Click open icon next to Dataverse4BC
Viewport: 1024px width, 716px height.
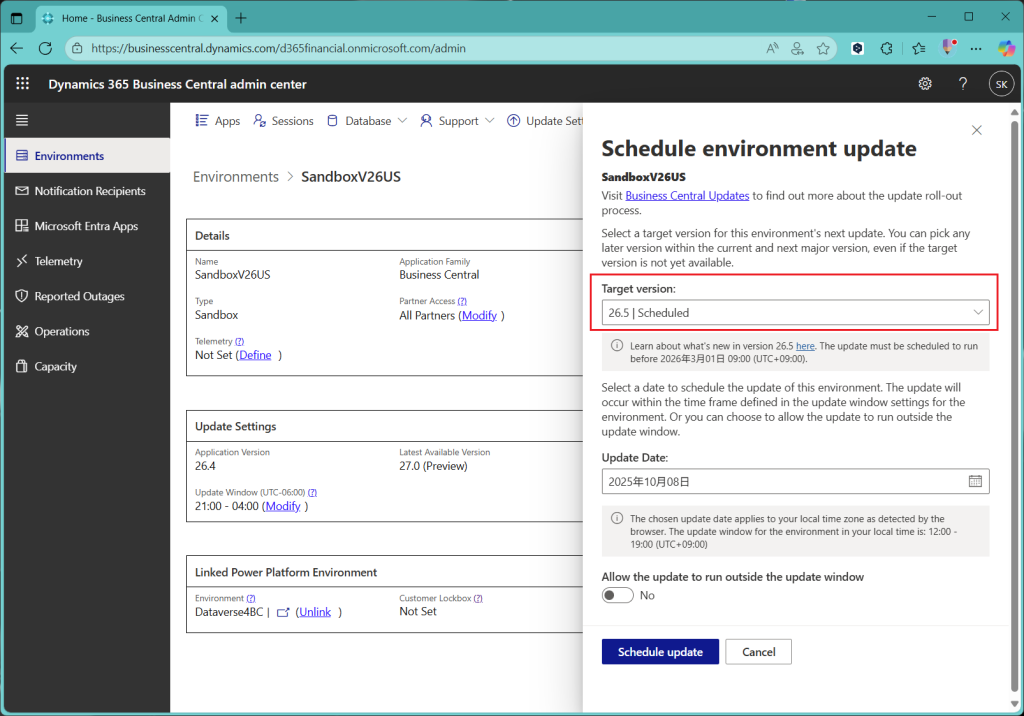click(x=283, y=612)
